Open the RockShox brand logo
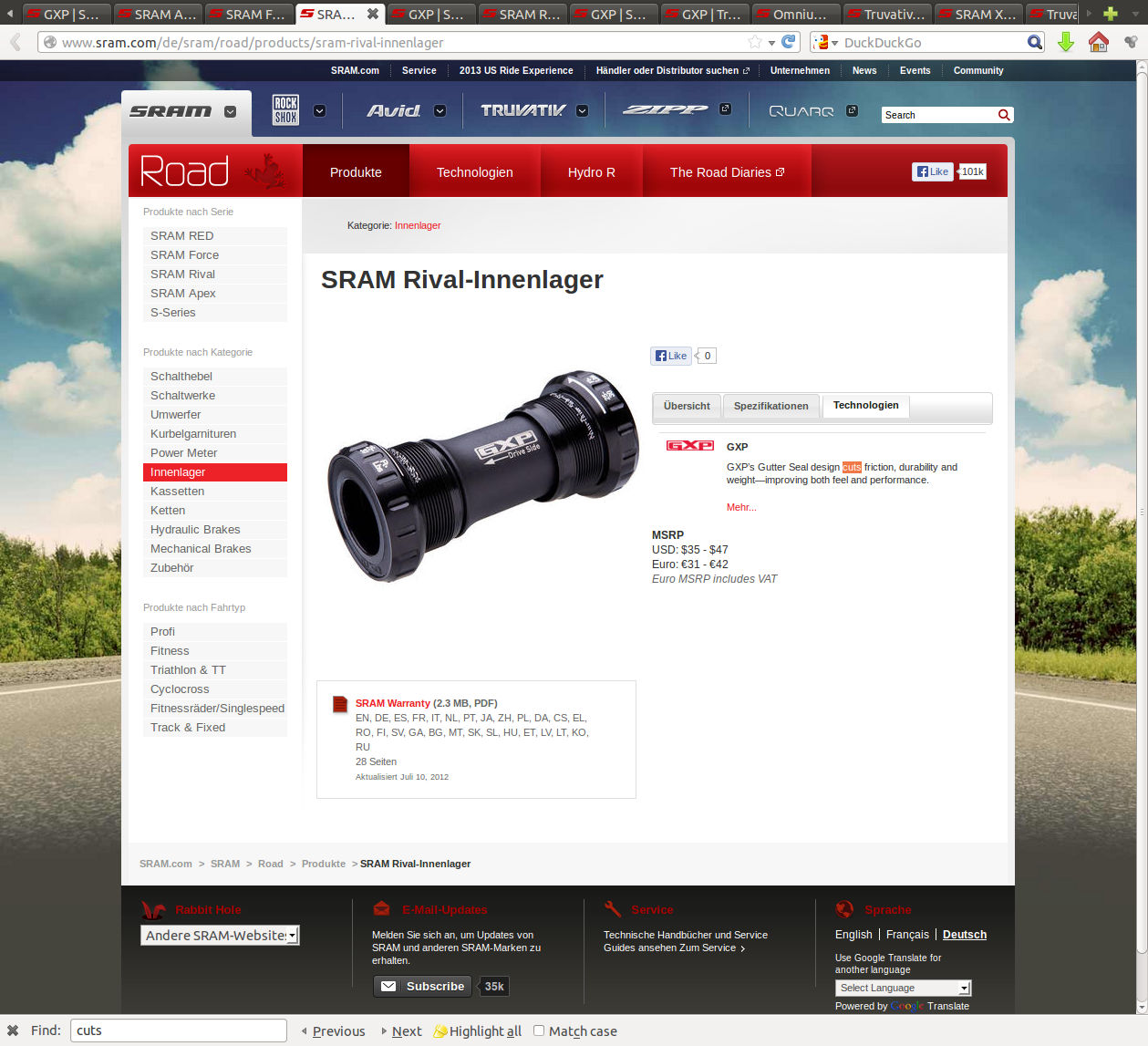Viewport: 1148px width, 1046px height. click(x=285, y=110)
